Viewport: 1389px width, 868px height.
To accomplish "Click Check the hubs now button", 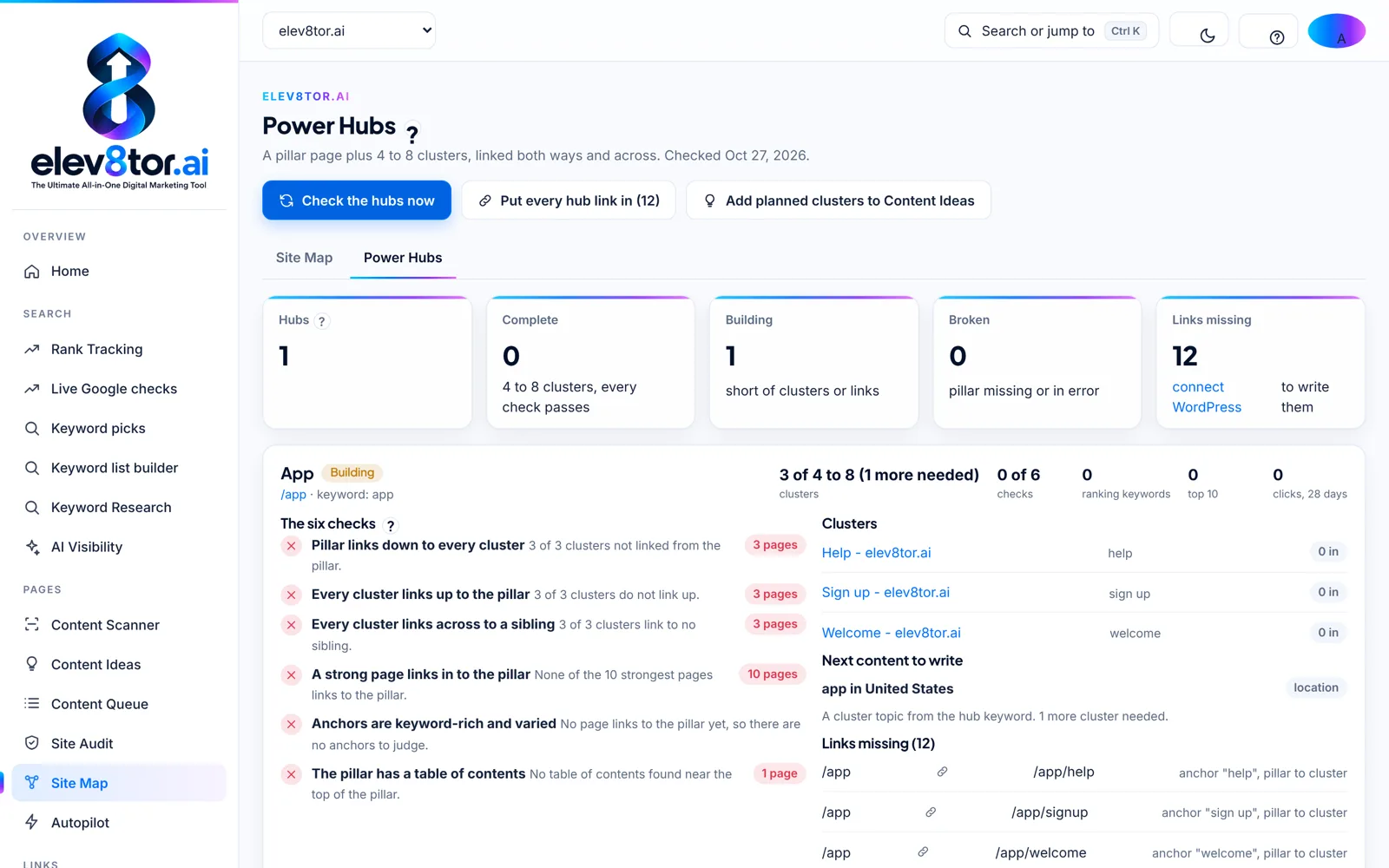I will coord(357,201).
